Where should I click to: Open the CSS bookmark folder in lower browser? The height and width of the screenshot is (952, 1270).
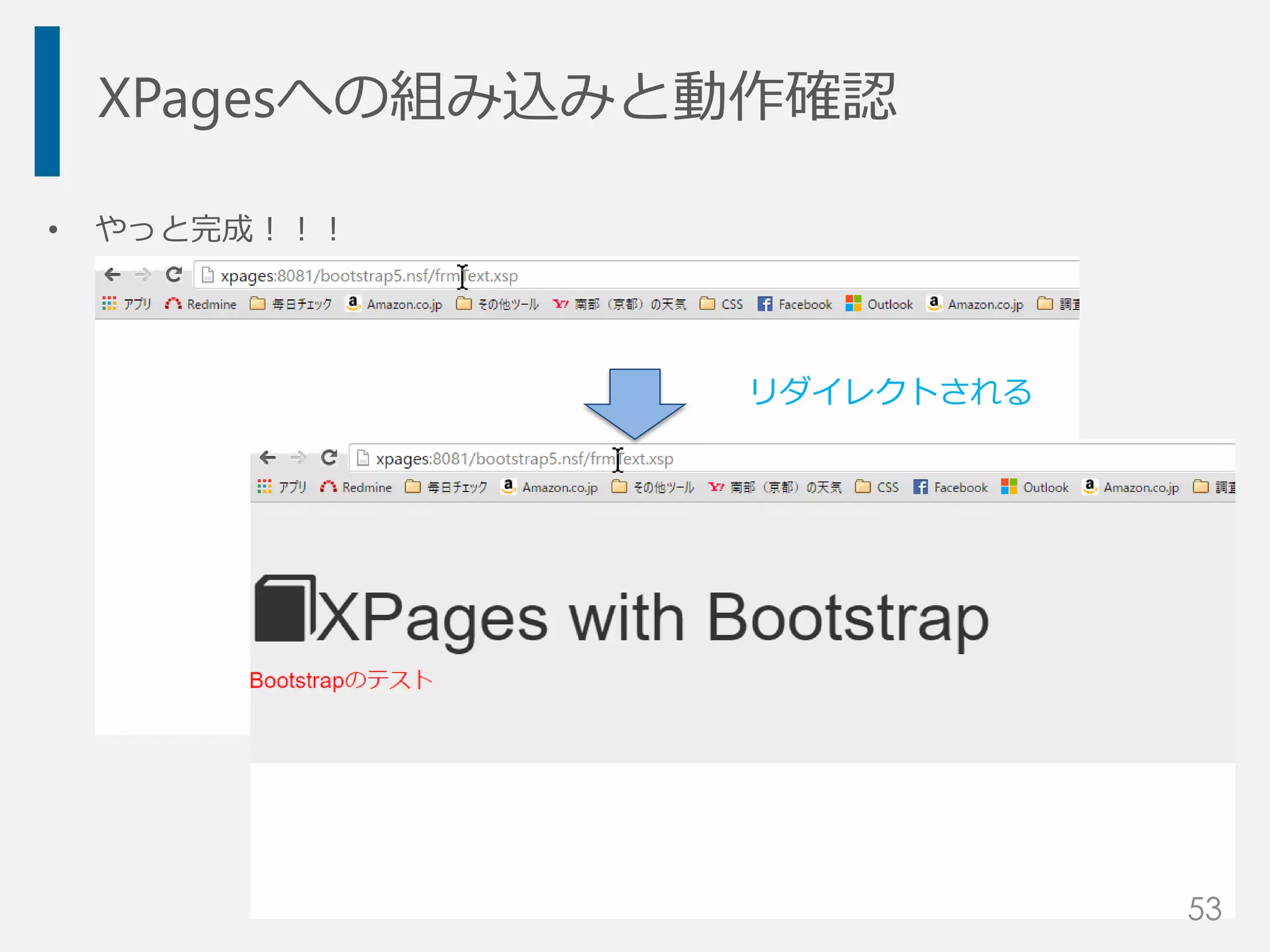pyautogui.click(x=876, y=487)
